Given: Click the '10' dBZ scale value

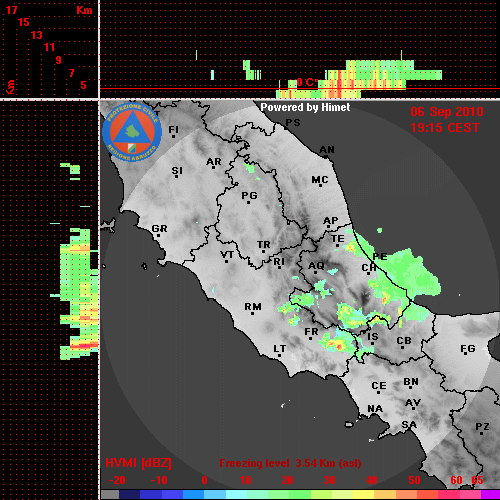Looking at the screenshot, I should click(x=246, y=480).
